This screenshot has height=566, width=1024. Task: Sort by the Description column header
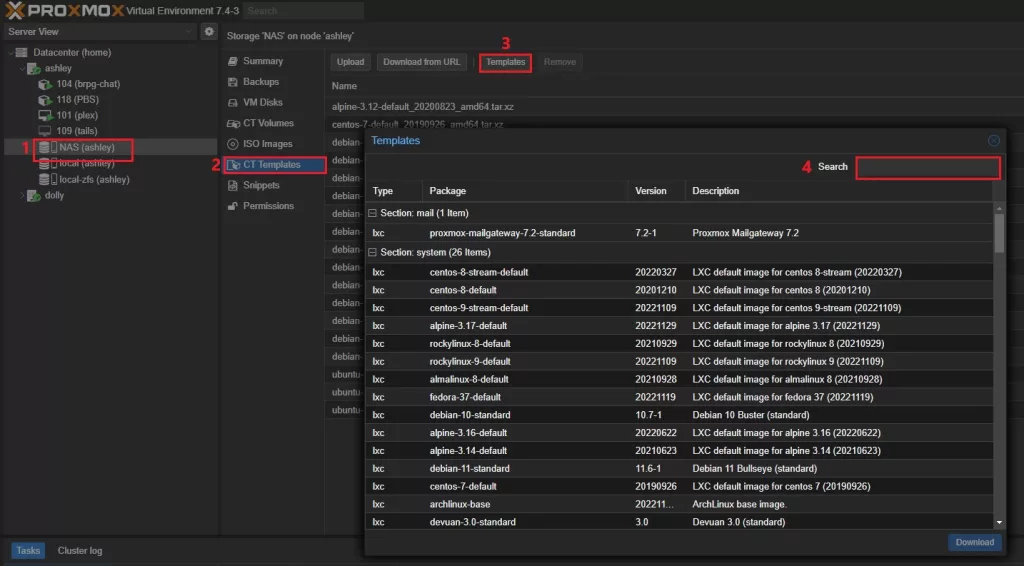[x=839, y=191]
